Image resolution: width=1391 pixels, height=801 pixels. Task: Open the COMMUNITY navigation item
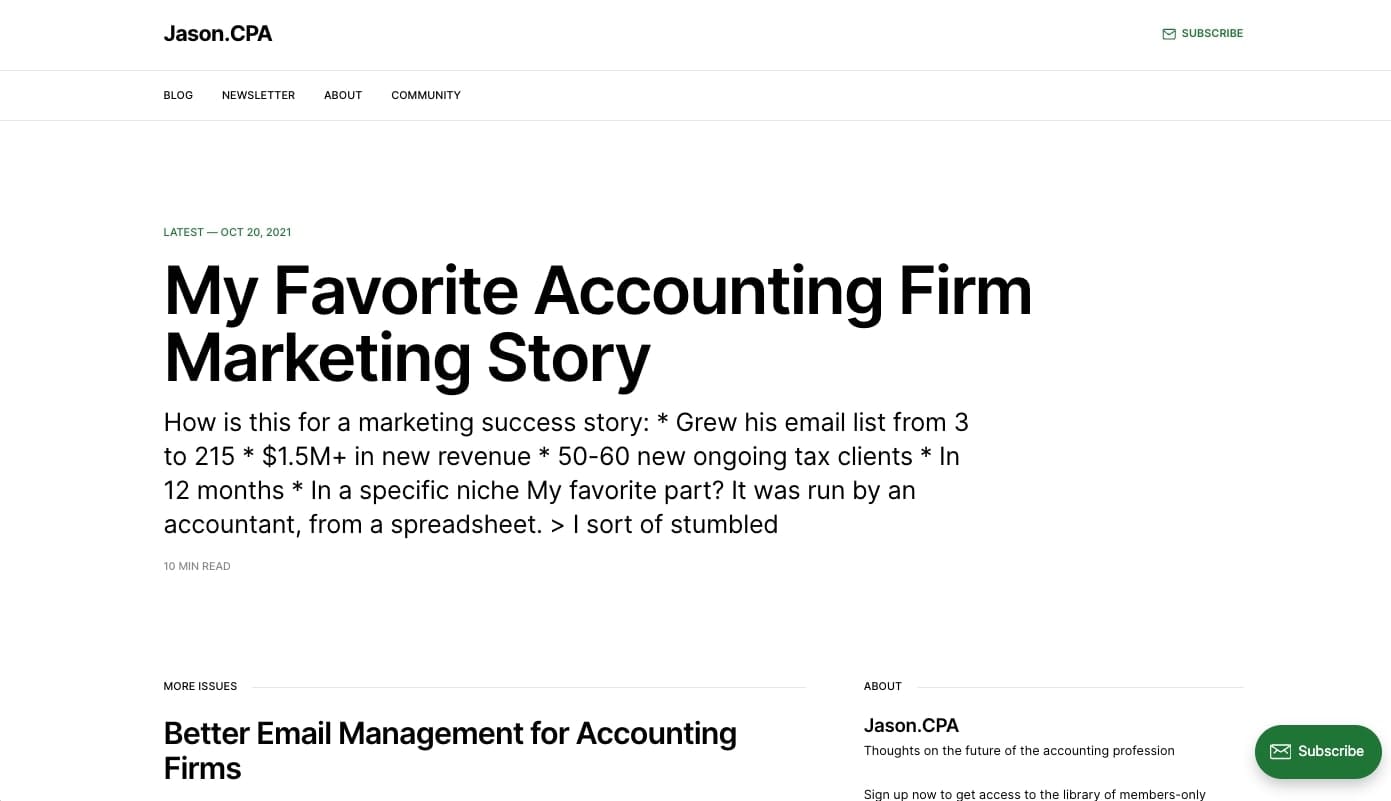(x=426, y=95)
